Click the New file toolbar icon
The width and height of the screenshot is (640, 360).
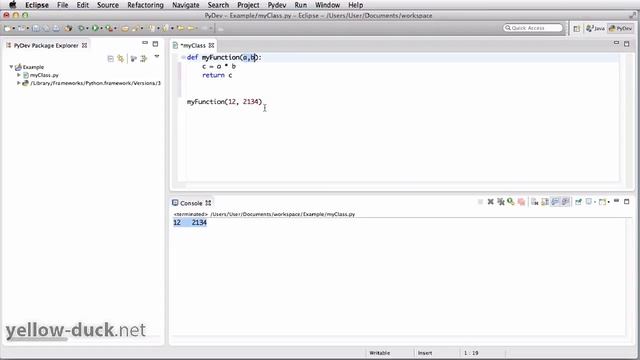point(7,28)
